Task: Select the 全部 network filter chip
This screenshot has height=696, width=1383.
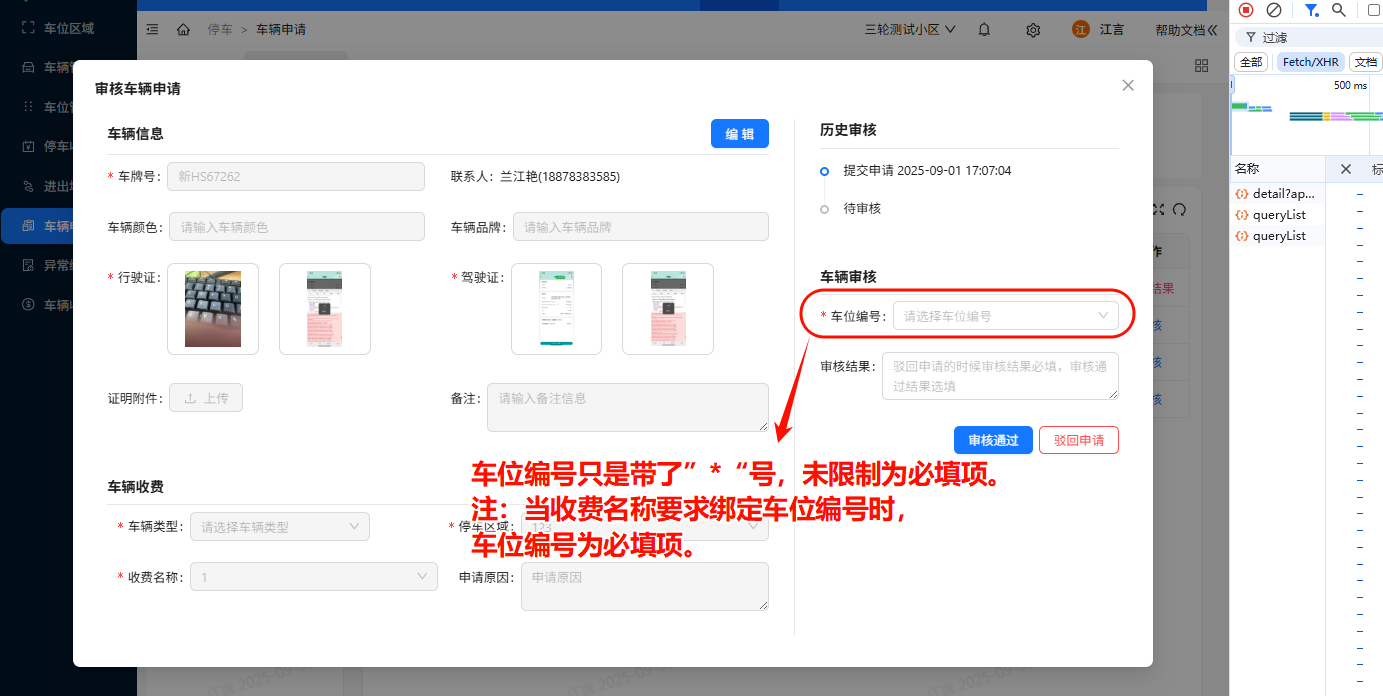Action: click(1250, 61)
